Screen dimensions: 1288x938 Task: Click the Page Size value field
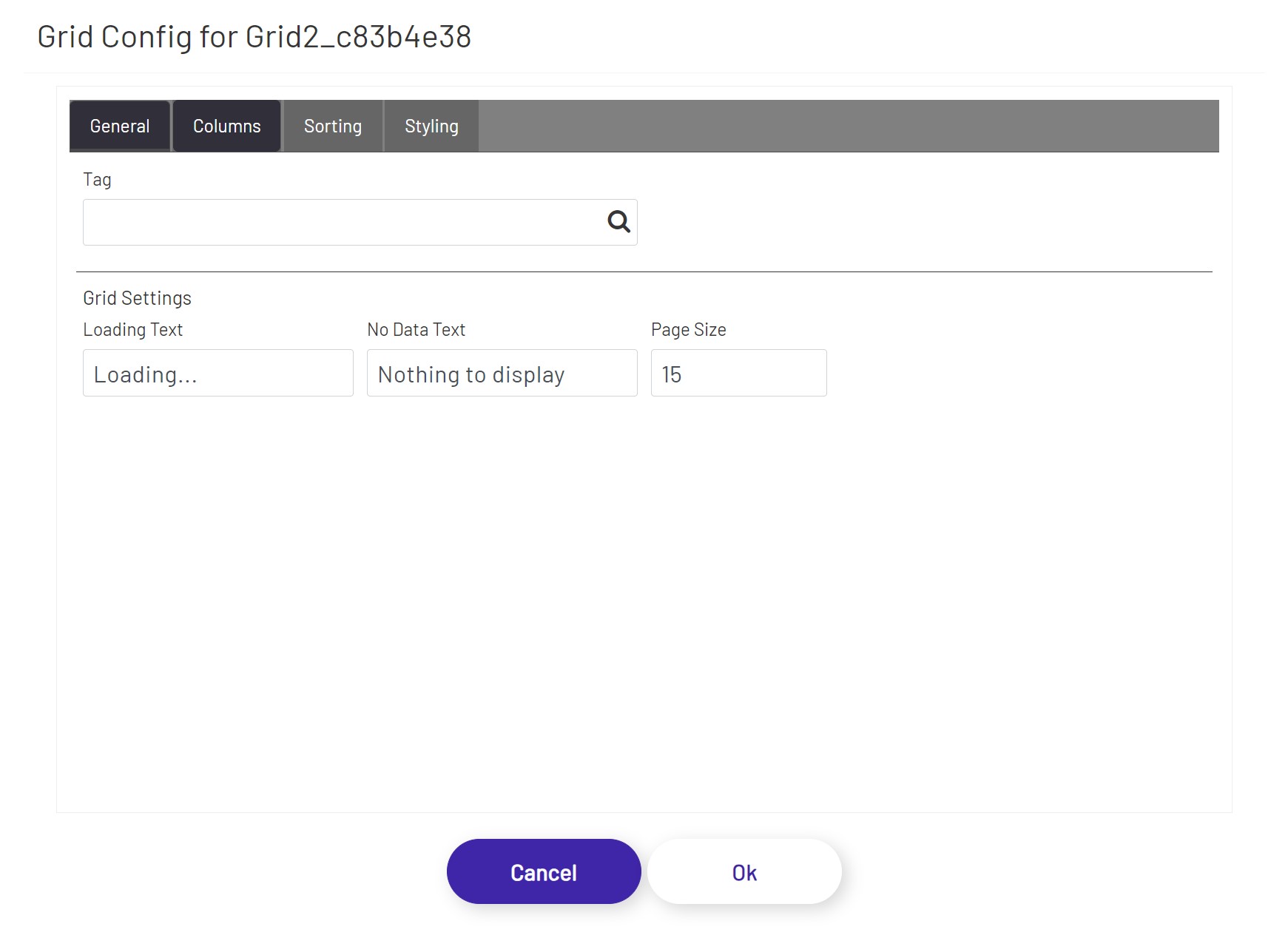click(x=738, y=373)
